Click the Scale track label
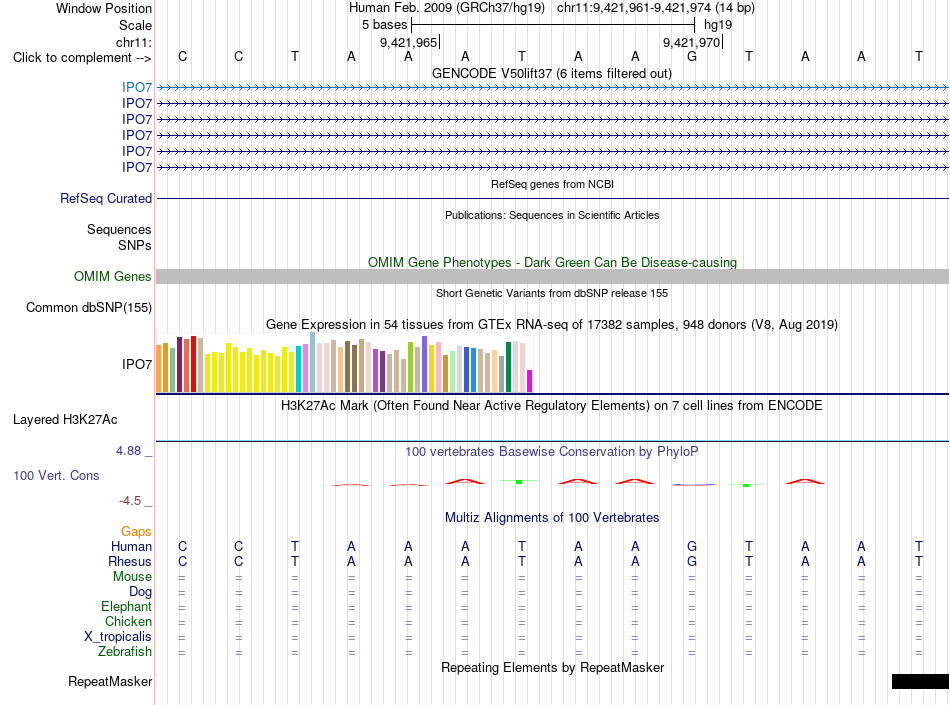950x705 pixels. (x=135, y=25)
